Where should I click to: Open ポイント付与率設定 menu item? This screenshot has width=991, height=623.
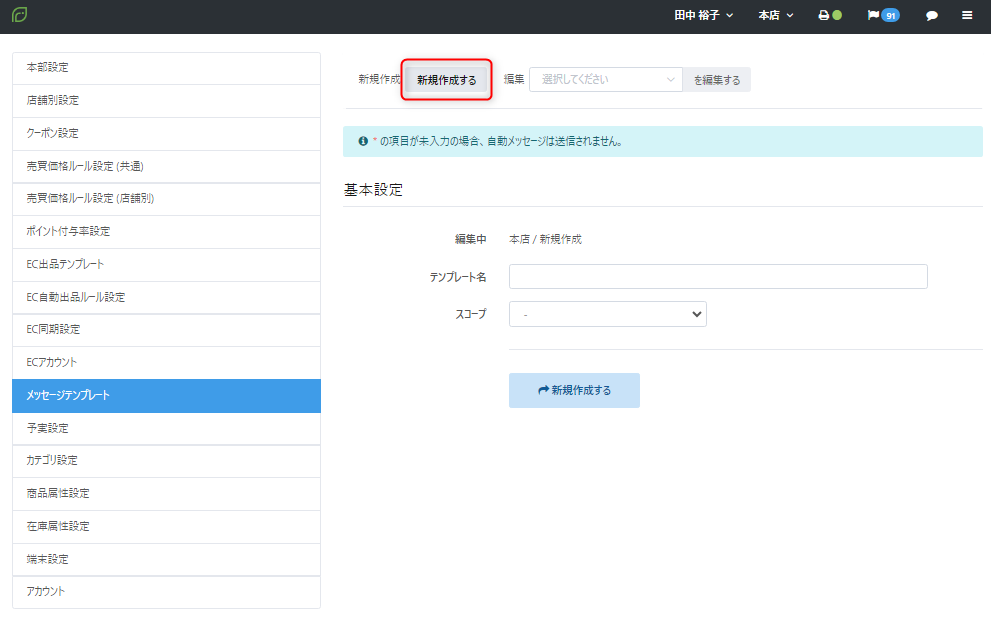tap(166, 231)
